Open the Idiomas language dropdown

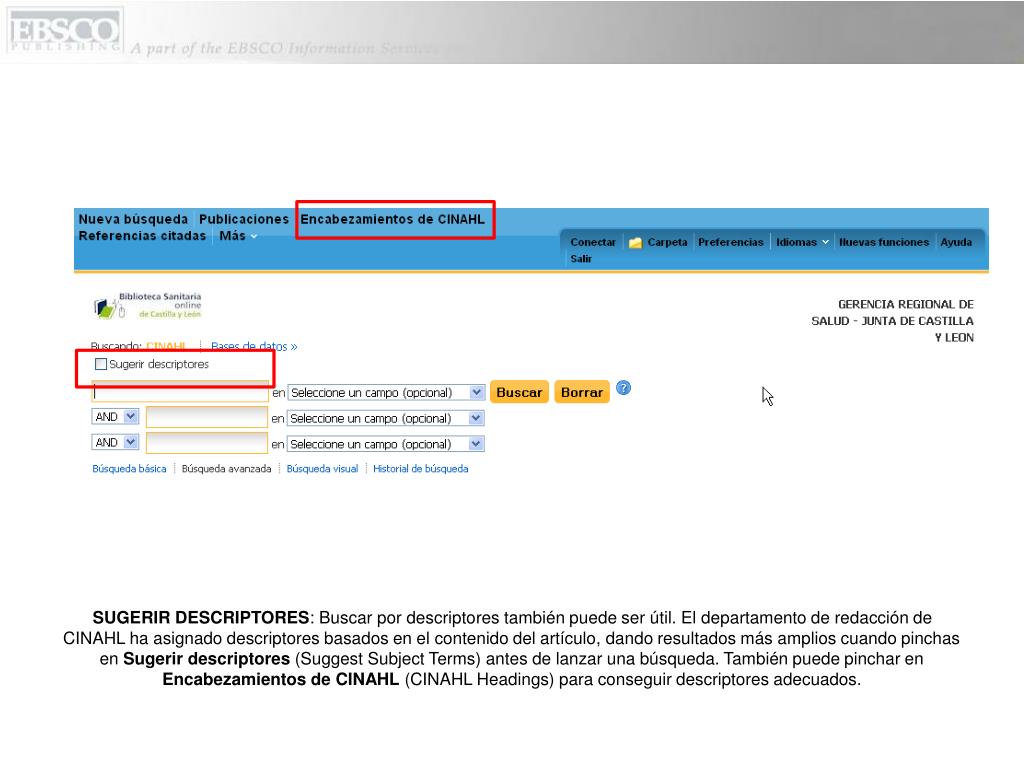803,242
